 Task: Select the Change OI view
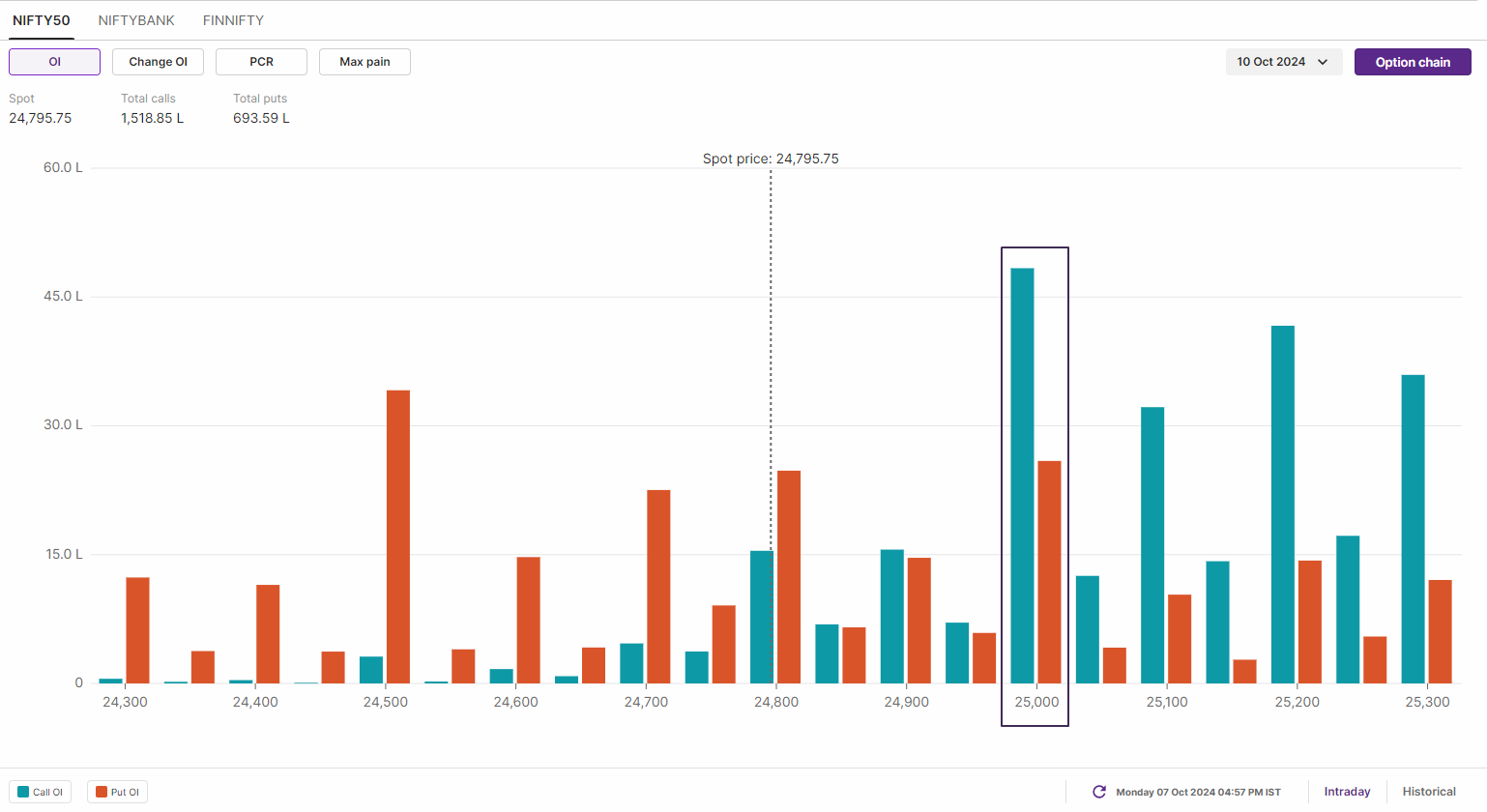click(158, 62)
